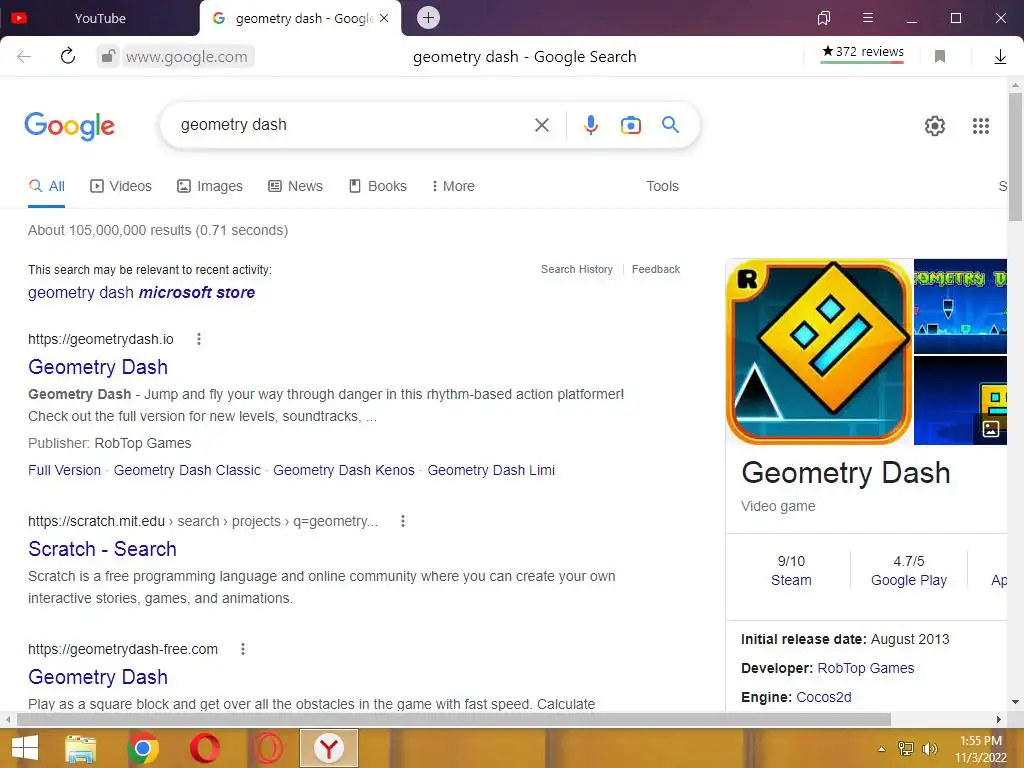The height and width of the screenshot is (768, 1024).
Task: Open the top gameplay screenshot thumbnail
Action: coord(960,306)
